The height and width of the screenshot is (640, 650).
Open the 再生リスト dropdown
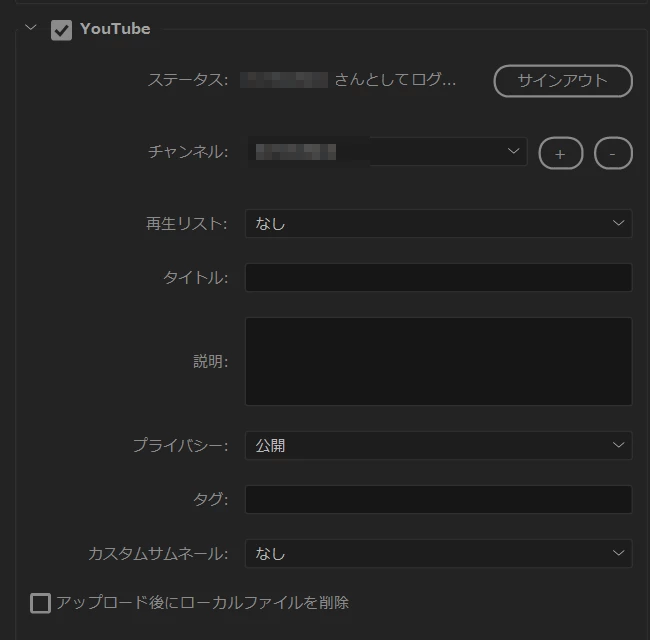[x=439, y=223]
